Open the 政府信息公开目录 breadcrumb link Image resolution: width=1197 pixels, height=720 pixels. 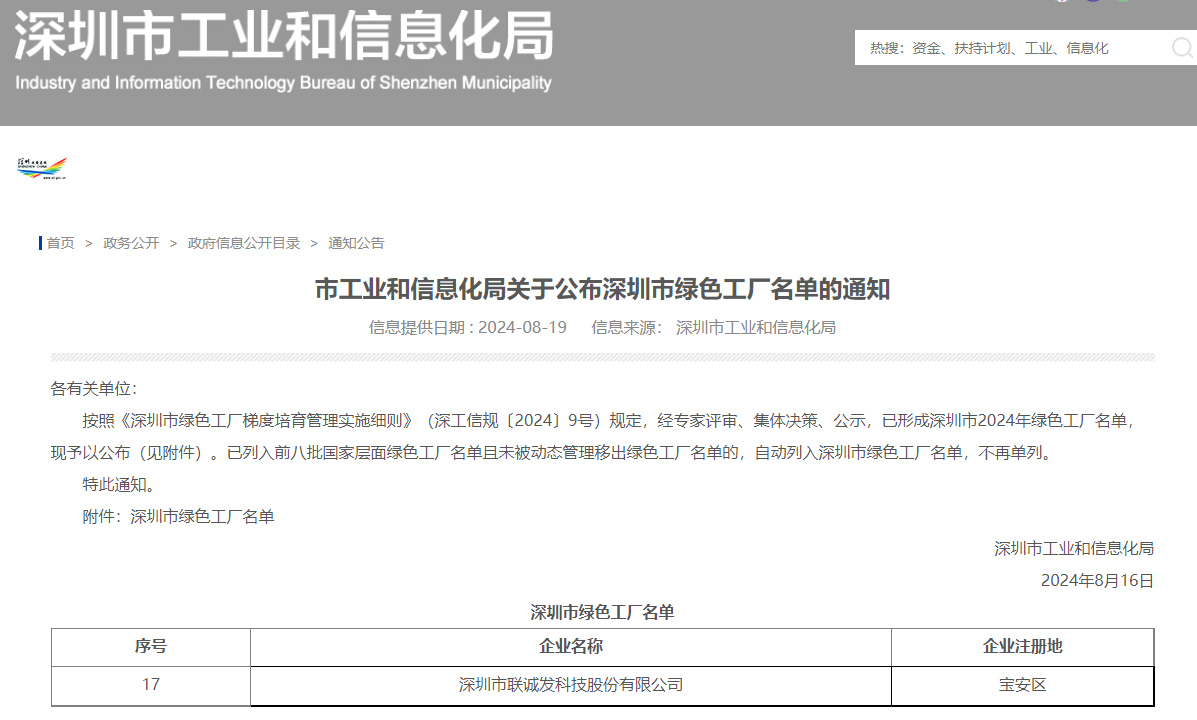point(240,243)
